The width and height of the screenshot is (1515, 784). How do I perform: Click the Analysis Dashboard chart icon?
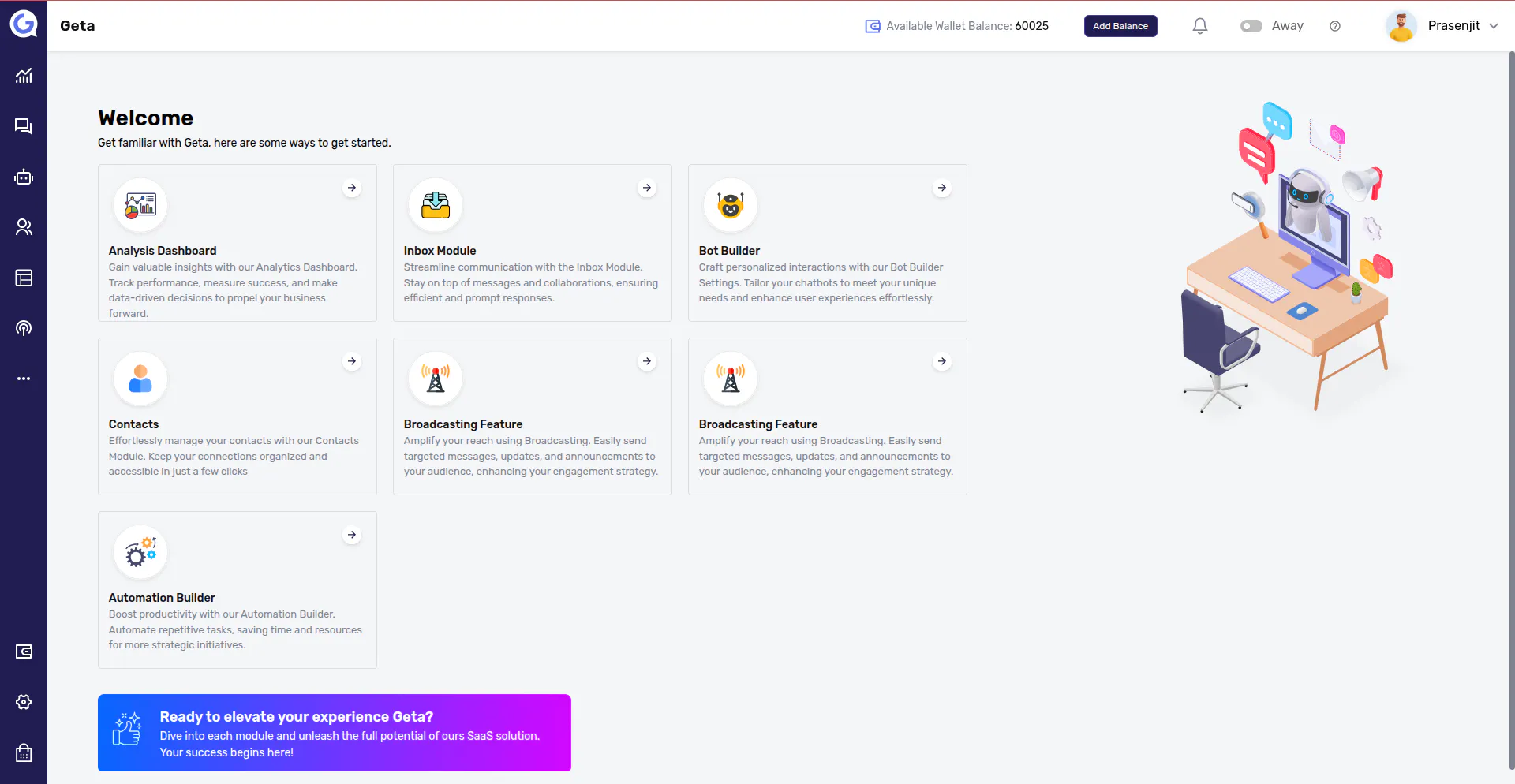(x=140, y=205)
